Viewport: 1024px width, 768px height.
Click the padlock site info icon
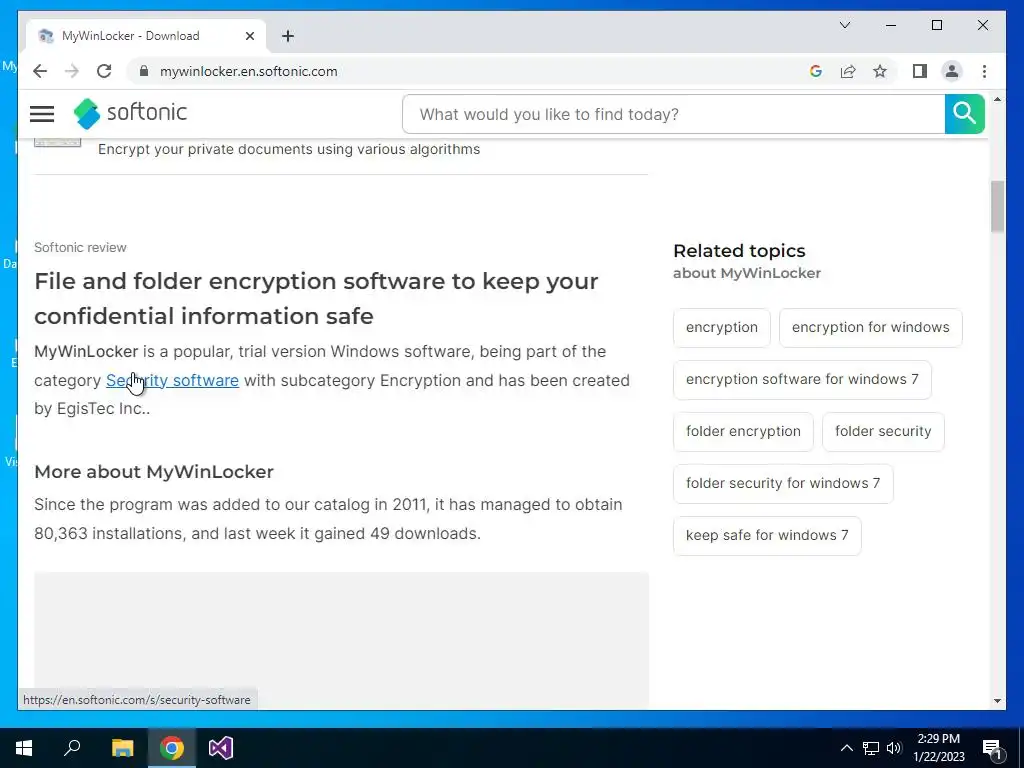coord(144,71)
